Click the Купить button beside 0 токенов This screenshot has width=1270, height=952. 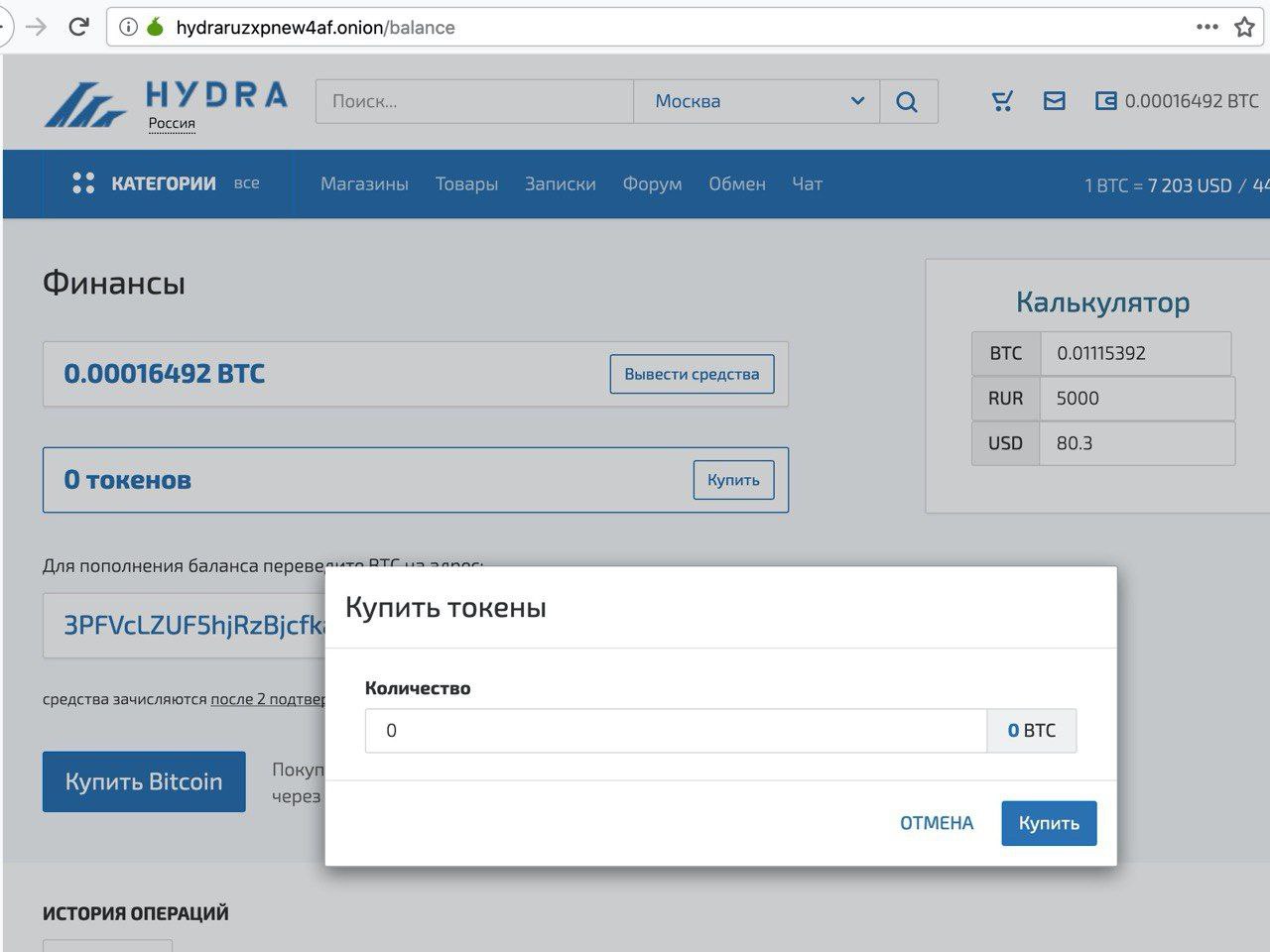[x=733, y=480]
